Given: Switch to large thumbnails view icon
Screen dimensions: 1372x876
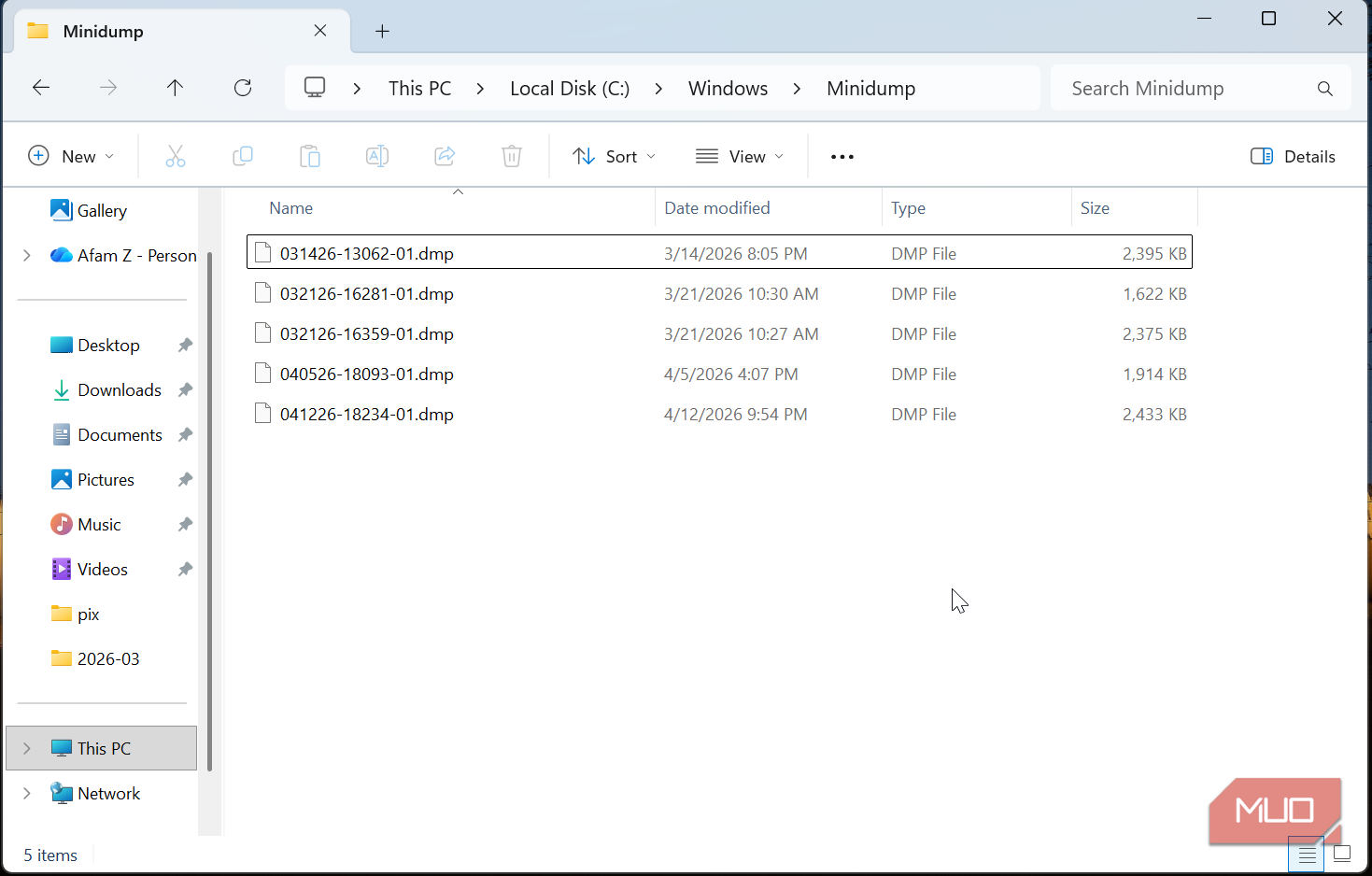Looking at the screenshot, I should click(1342, 854).
